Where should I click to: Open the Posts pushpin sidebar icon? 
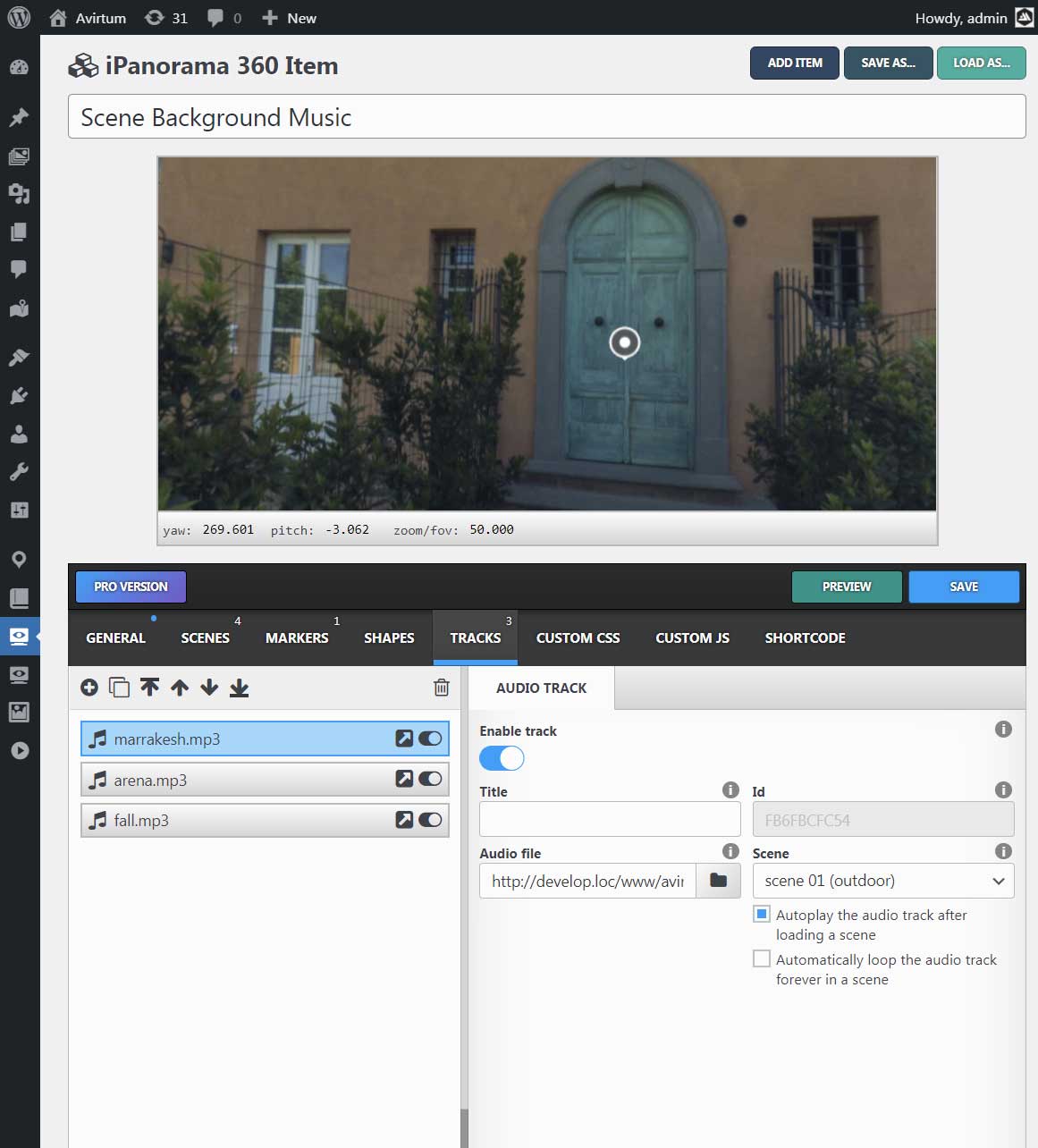point(19,118)
